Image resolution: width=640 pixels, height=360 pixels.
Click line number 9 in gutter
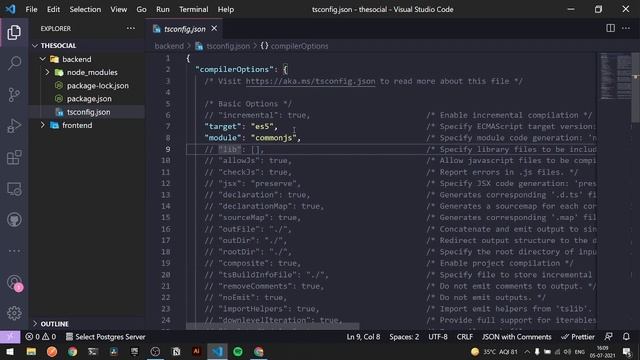click(168, 149)
